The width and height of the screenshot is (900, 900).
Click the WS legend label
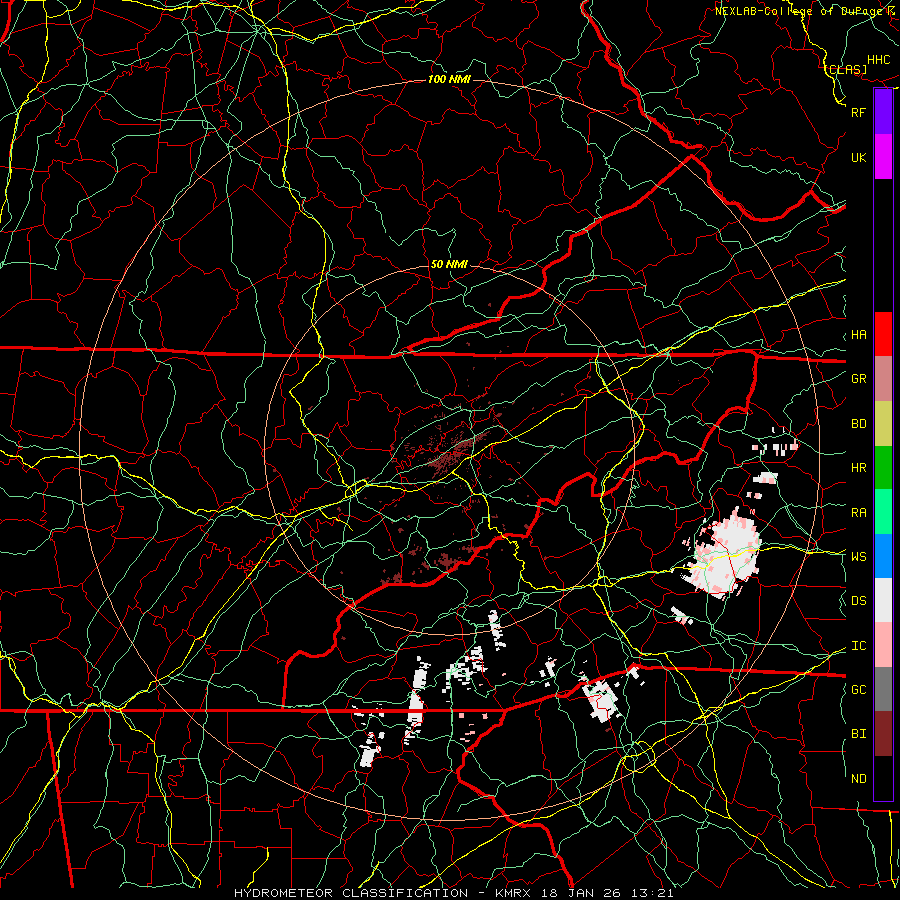click(858, 557)
